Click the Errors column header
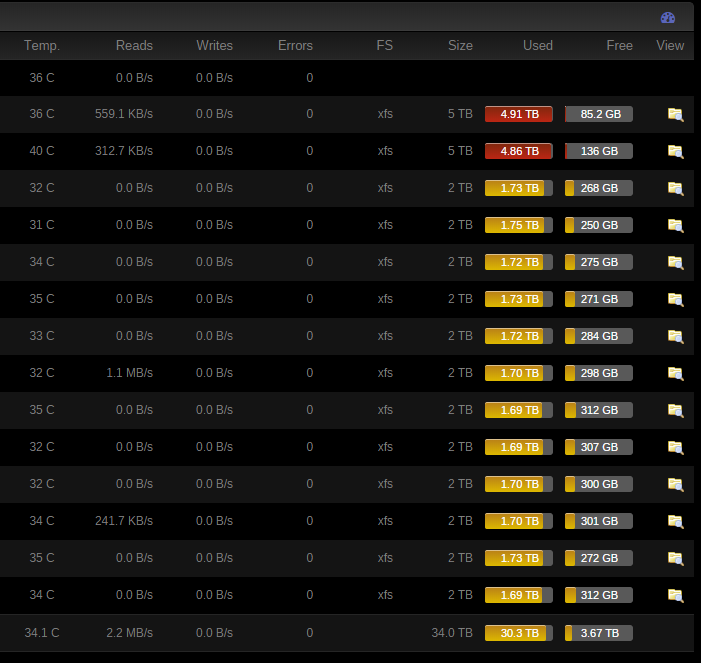701x663 pixels. 295,46
